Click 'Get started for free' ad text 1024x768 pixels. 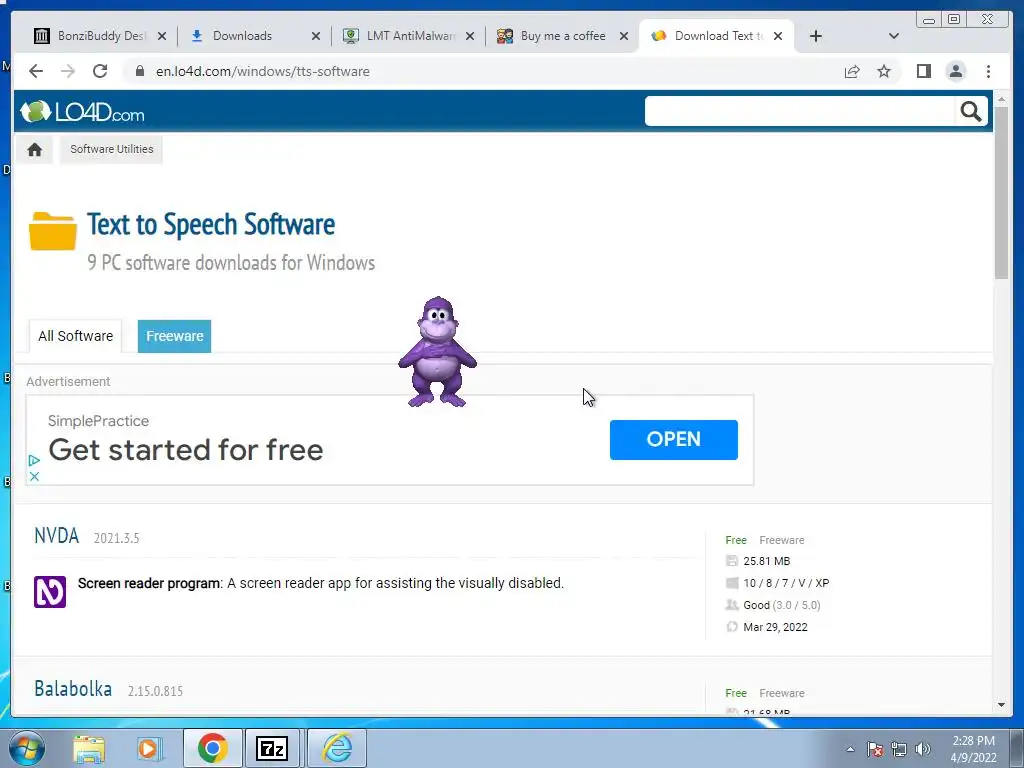185,450
